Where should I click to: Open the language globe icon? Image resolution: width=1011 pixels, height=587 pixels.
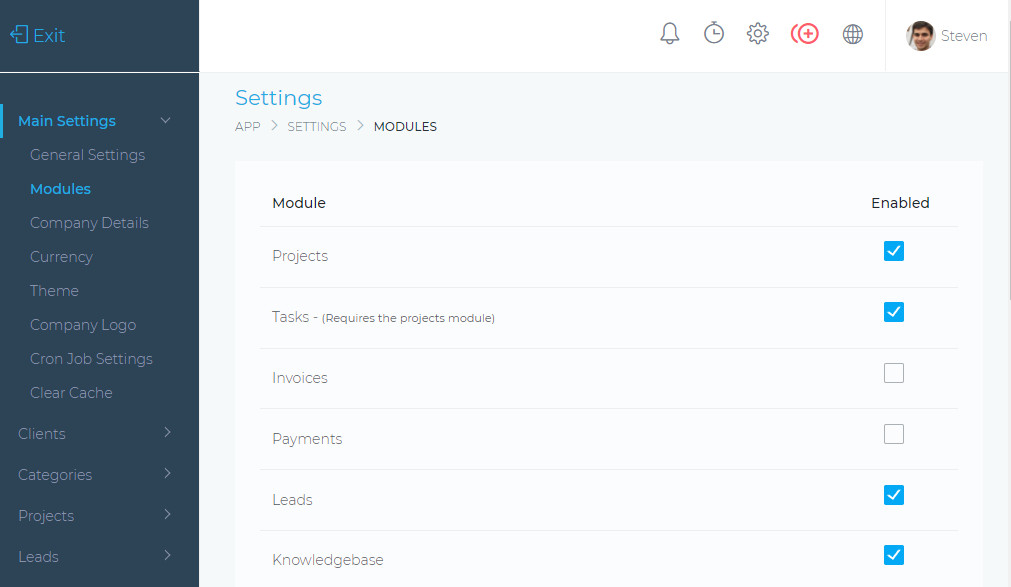tap(852, 34)
